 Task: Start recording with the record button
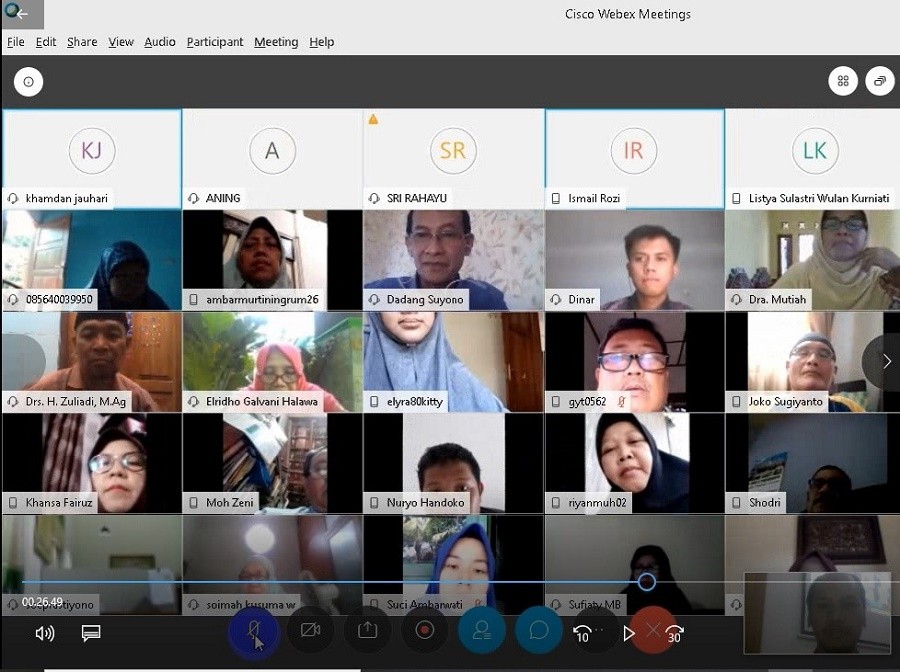pyautogui.click(x=424, y=629)
